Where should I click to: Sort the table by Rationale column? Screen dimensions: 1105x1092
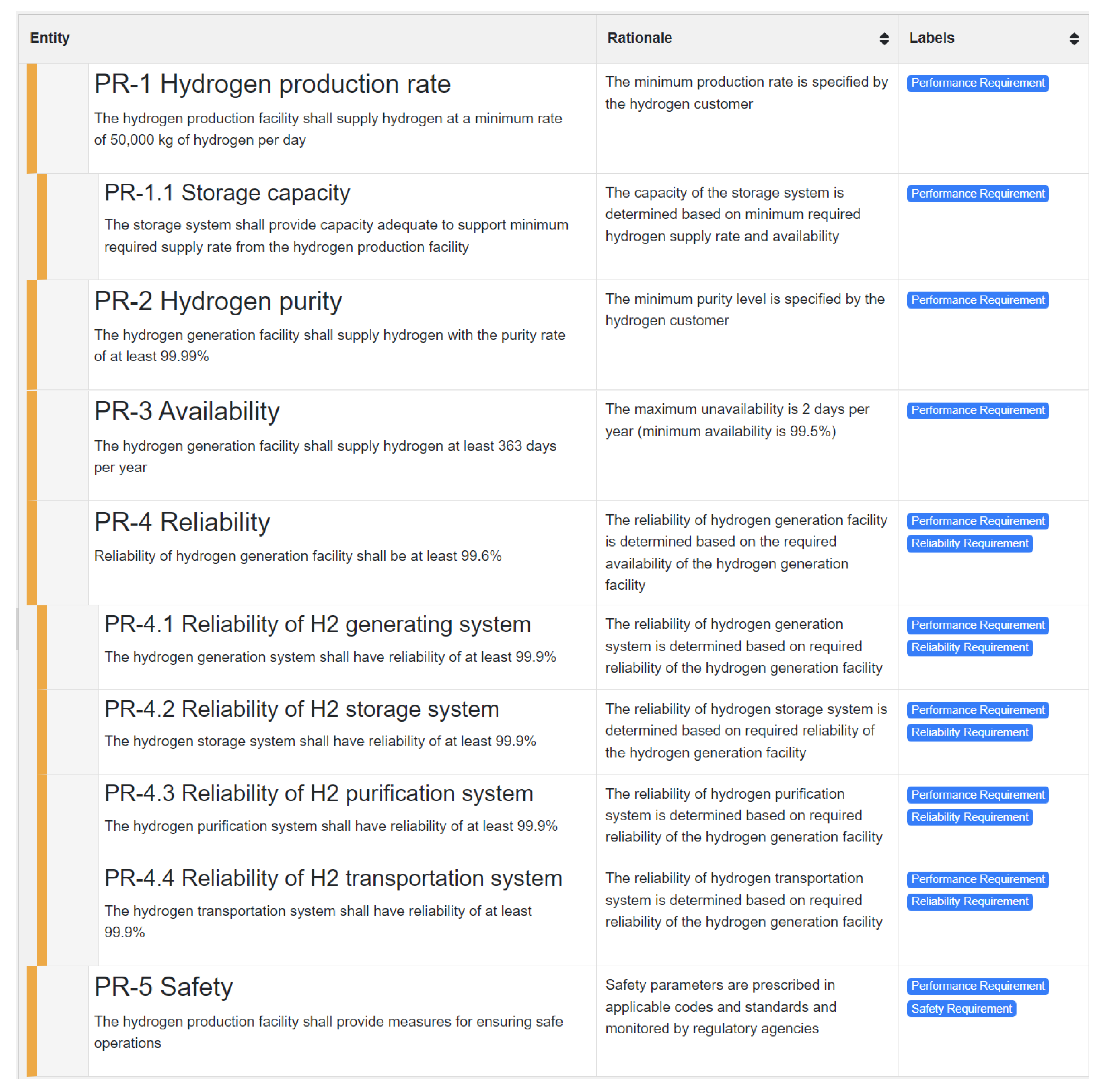tap(884, 38)
